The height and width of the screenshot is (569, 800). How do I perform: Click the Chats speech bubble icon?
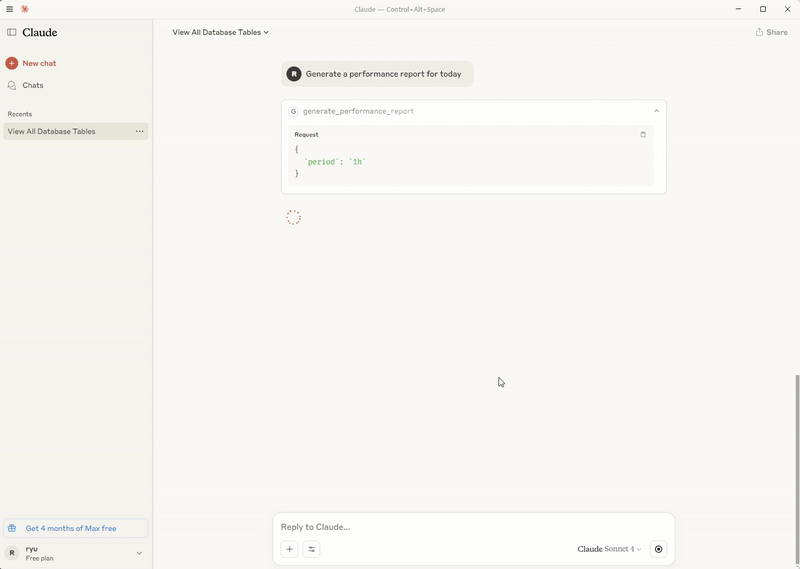click(x=12, y=85)
